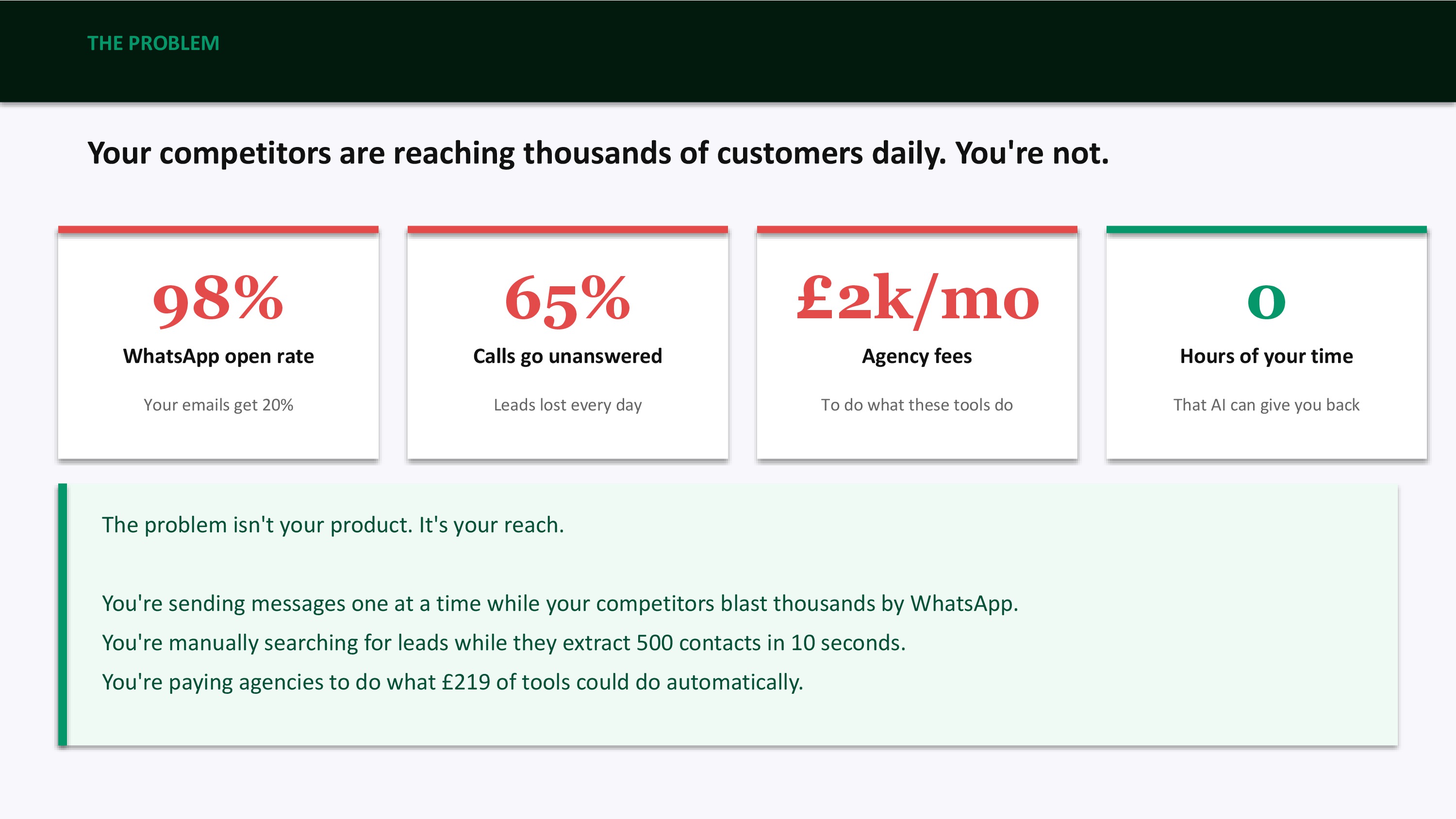Select the line 'The problem isn't your product'
The height and width of the screenshot is (819, 1456).
[333, 525]
